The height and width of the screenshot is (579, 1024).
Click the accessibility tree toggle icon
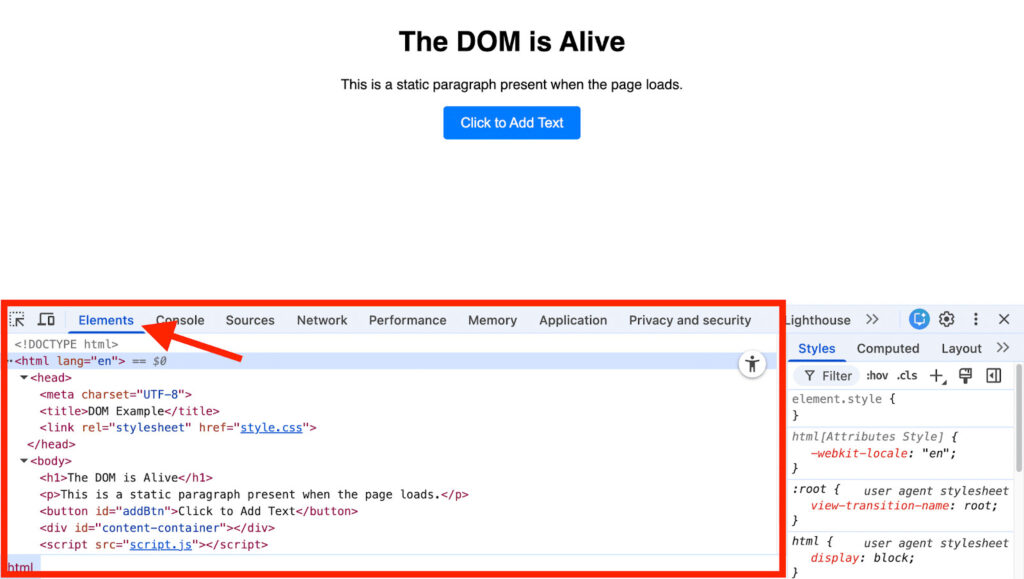[x=752, y=364]
